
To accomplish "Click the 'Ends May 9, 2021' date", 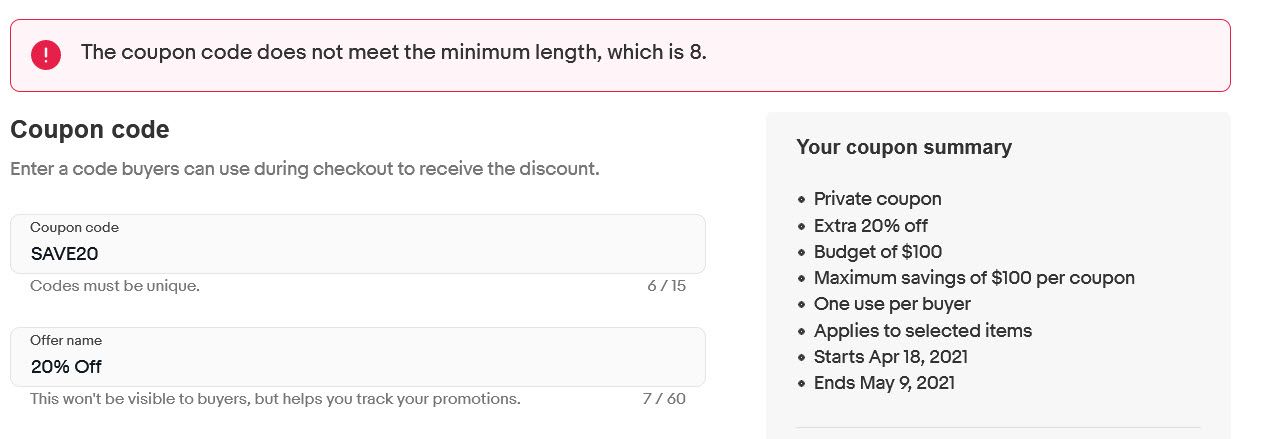I will (884, 383).
